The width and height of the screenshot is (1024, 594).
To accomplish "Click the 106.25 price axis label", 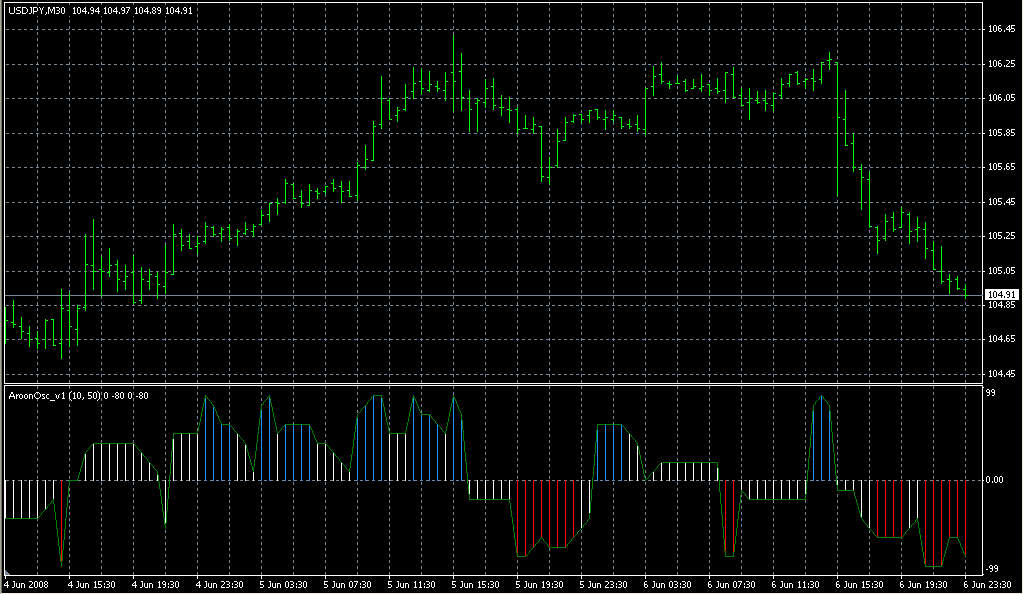I will click(1001, 64).
